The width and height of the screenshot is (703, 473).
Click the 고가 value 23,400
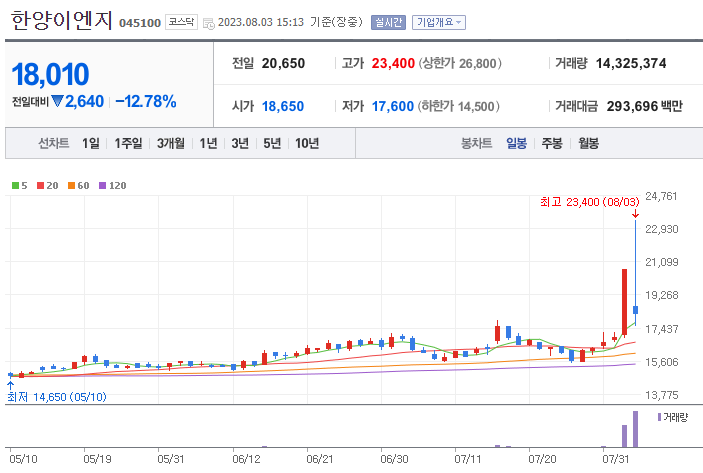click(x=393, y=64)
